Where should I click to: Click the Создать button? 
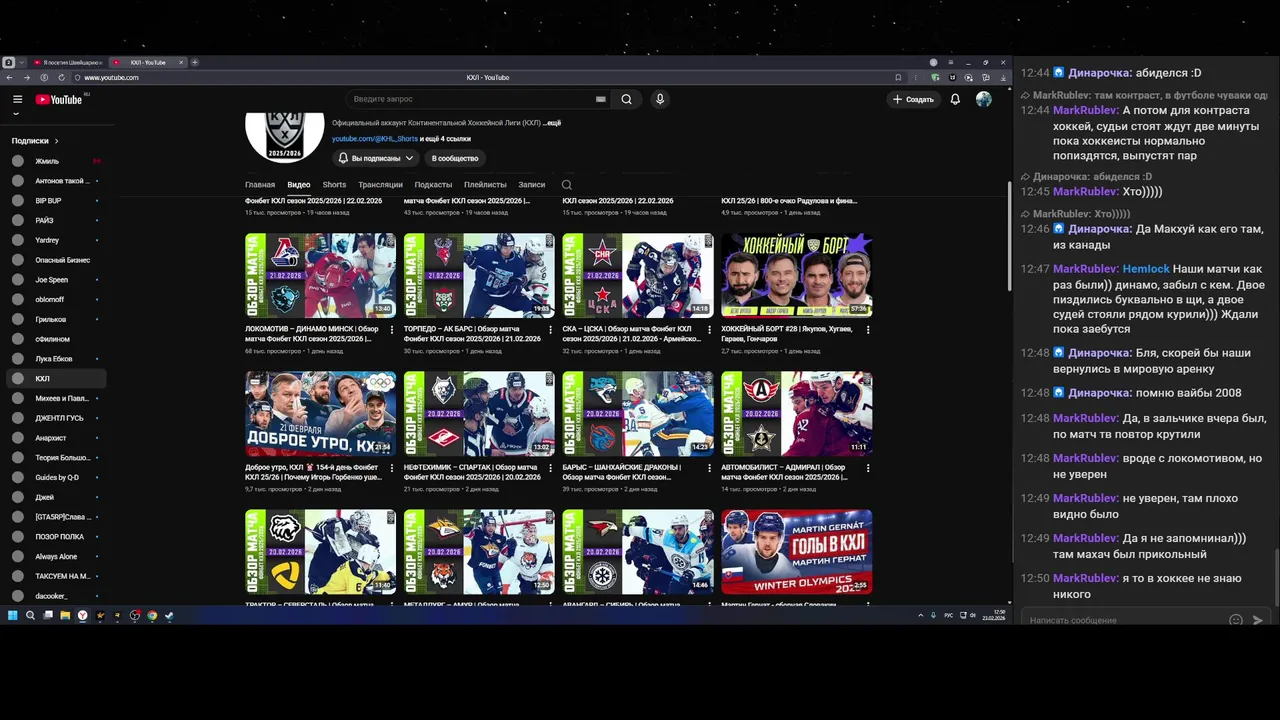[x=913, y=99]
